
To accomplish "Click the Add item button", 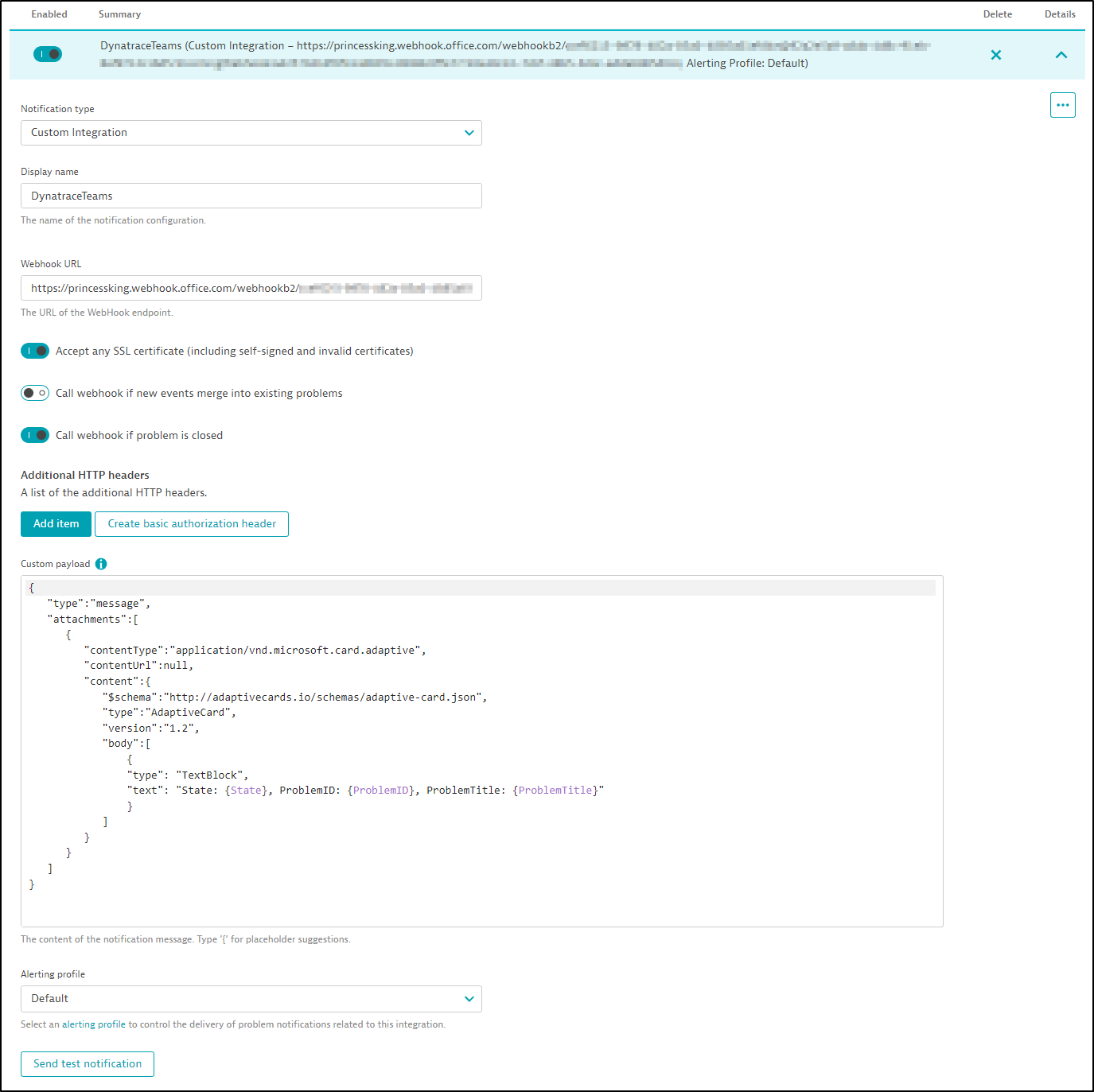I will tap(56, 524).
